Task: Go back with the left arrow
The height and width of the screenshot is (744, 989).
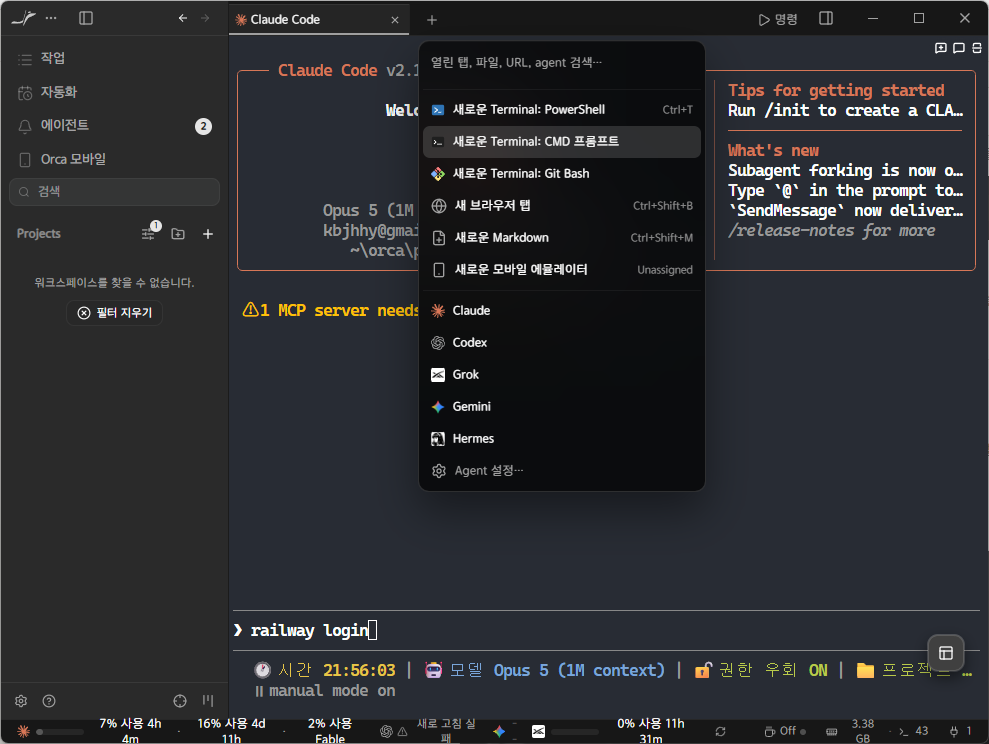Action: pos(182,18)
